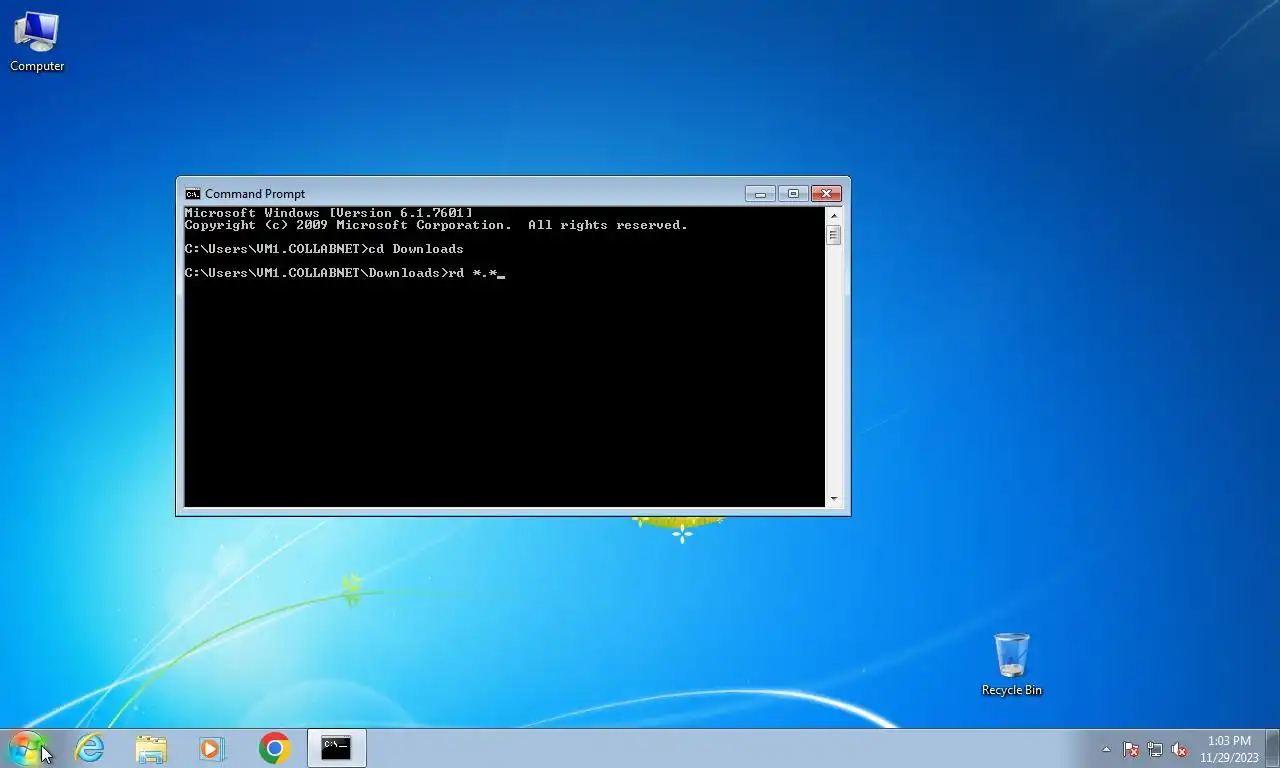Open the Recycle Bin desktop icon
The image size is (1280, 768).
point(1011,664)
